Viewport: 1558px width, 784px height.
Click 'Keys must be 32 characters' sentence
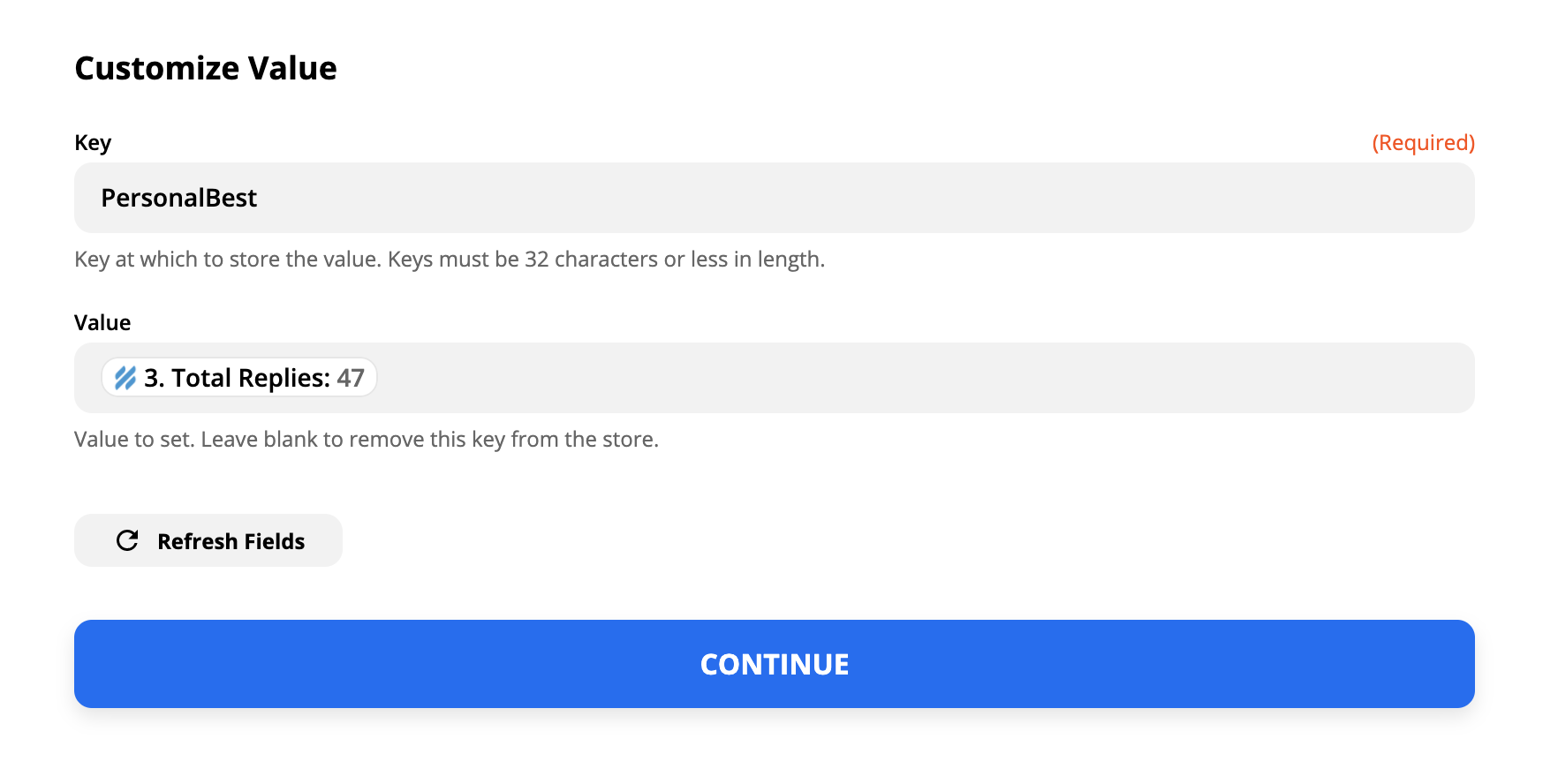(607, 259)
